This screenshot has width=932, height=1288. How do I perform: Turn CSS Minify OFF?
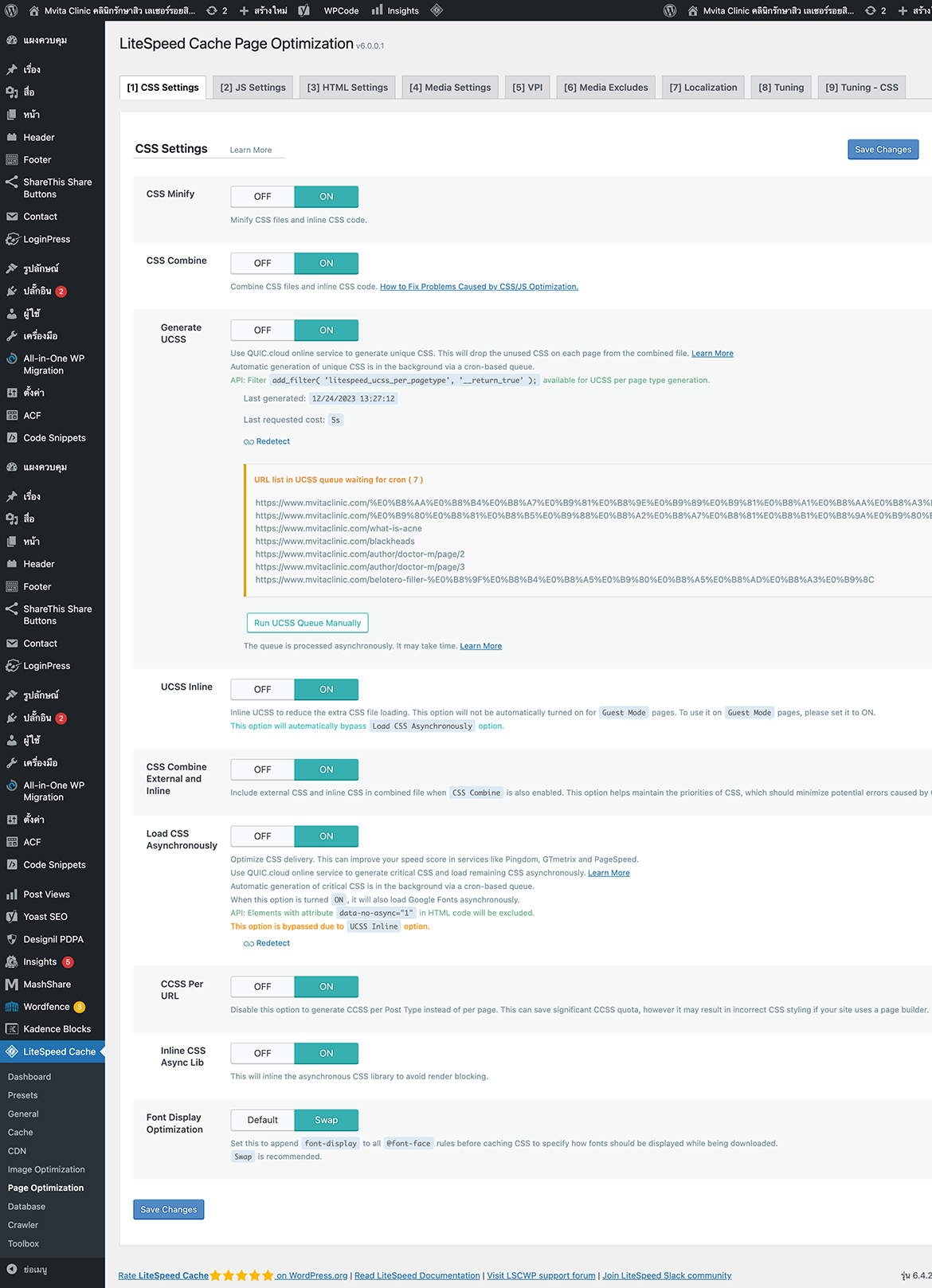click(263, 197)
